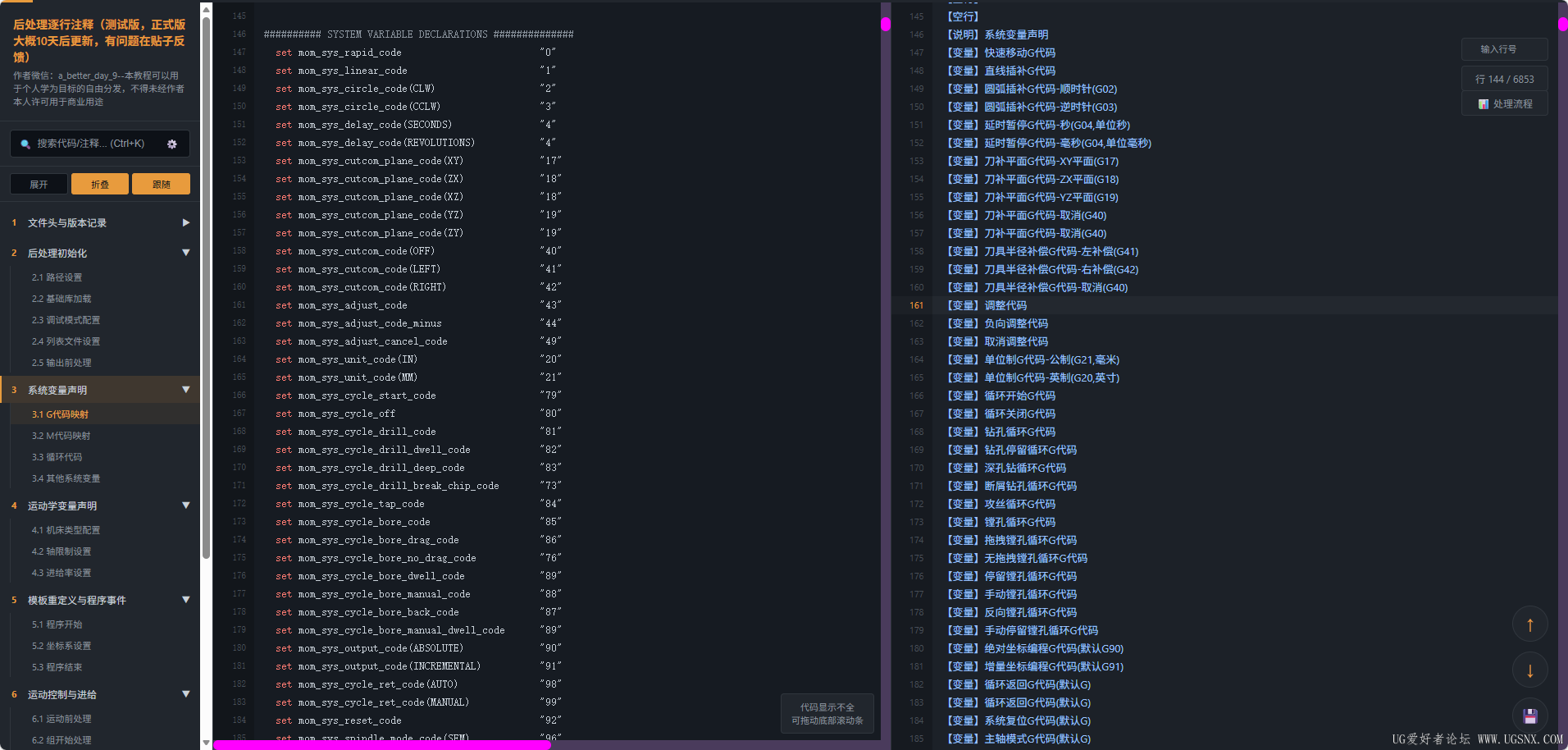Collapse section 5 模板重定义与程序事件
This screenshot has width=1568, height=750.
coord(186,600)
